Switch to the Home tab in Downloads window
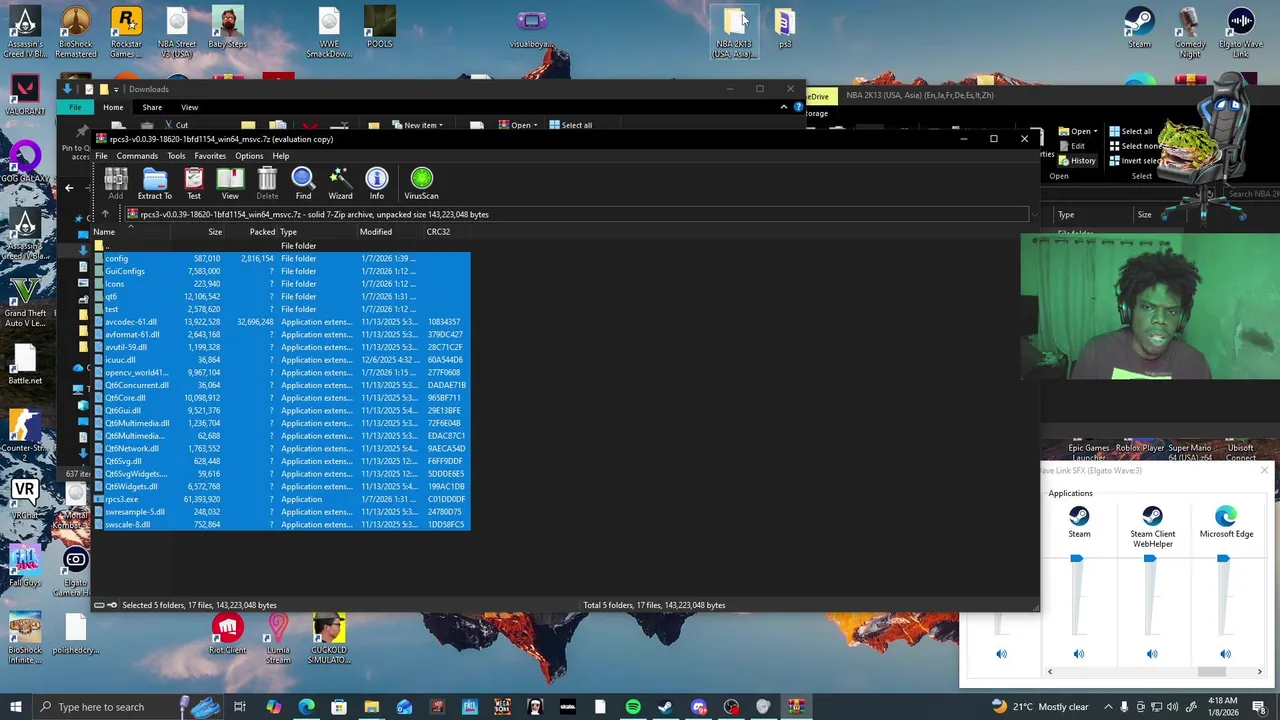Viewport: 1280px width, 720px height. point(113,107)
